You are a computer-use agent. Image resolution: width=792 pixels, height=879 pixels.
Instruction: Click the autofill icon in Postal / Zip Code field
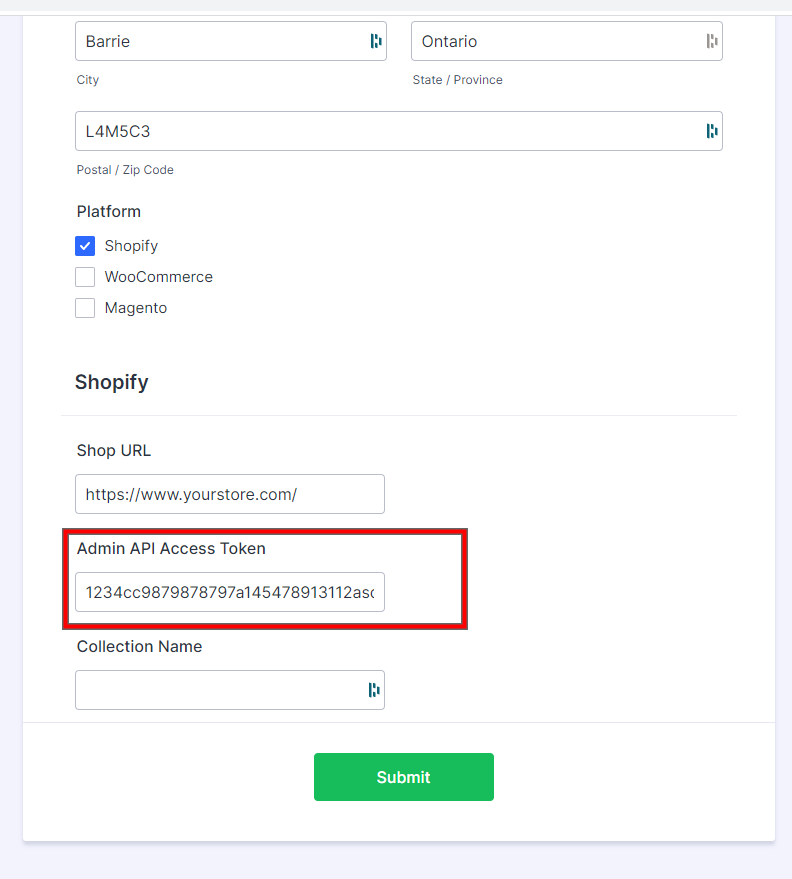point(712,131)
